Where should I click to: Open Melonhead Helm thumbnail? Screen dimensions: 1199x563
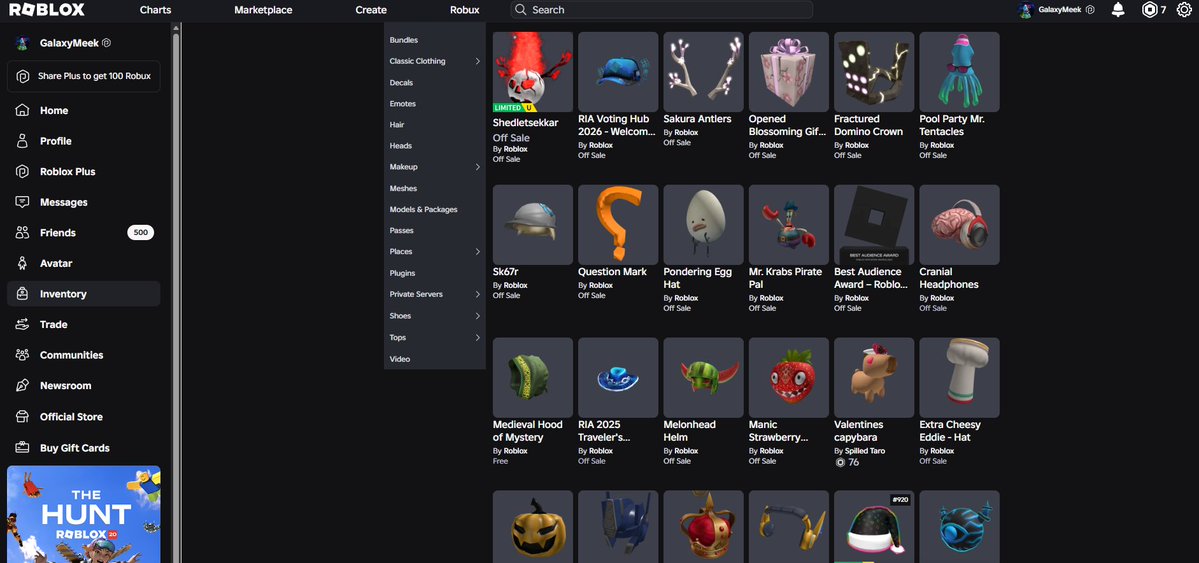[703, 378]
